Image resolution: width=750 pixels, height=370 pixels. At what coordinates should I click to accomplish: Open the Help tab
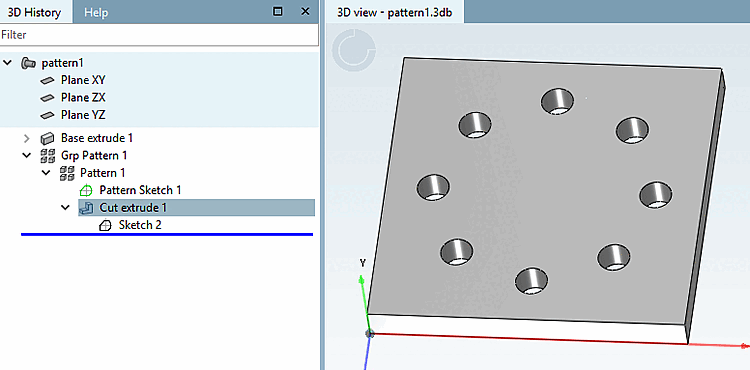[x=96, y=12]
